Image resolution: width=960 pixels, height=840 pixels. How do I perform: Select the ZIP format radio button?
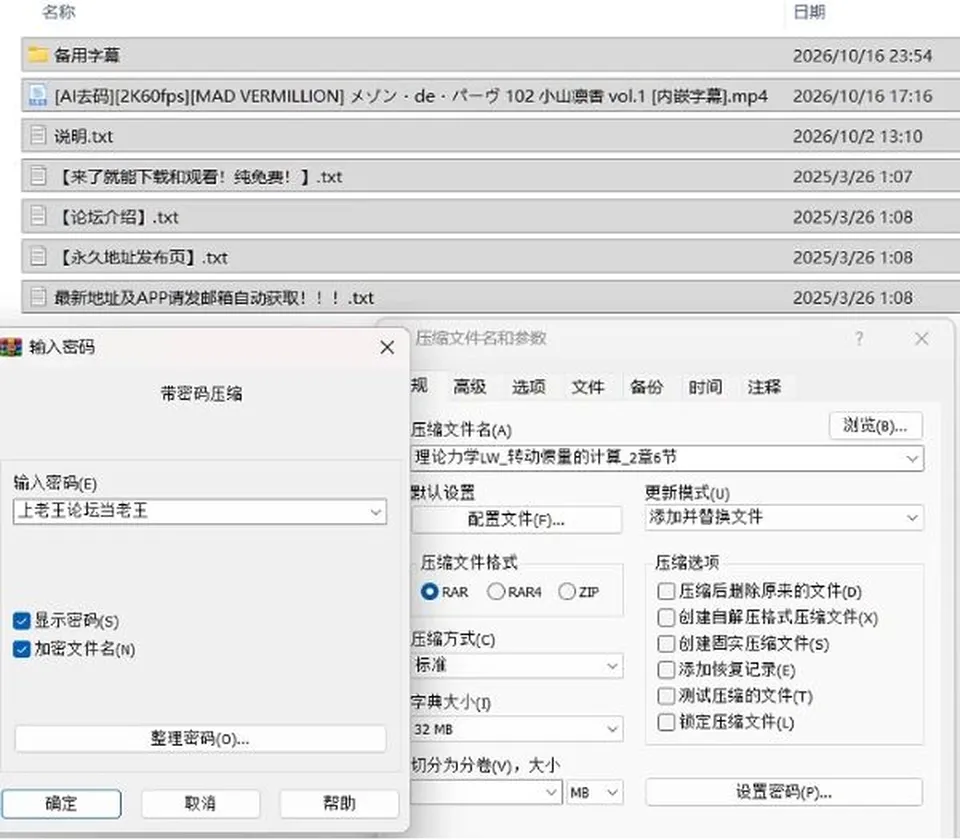tap(567, 591)
